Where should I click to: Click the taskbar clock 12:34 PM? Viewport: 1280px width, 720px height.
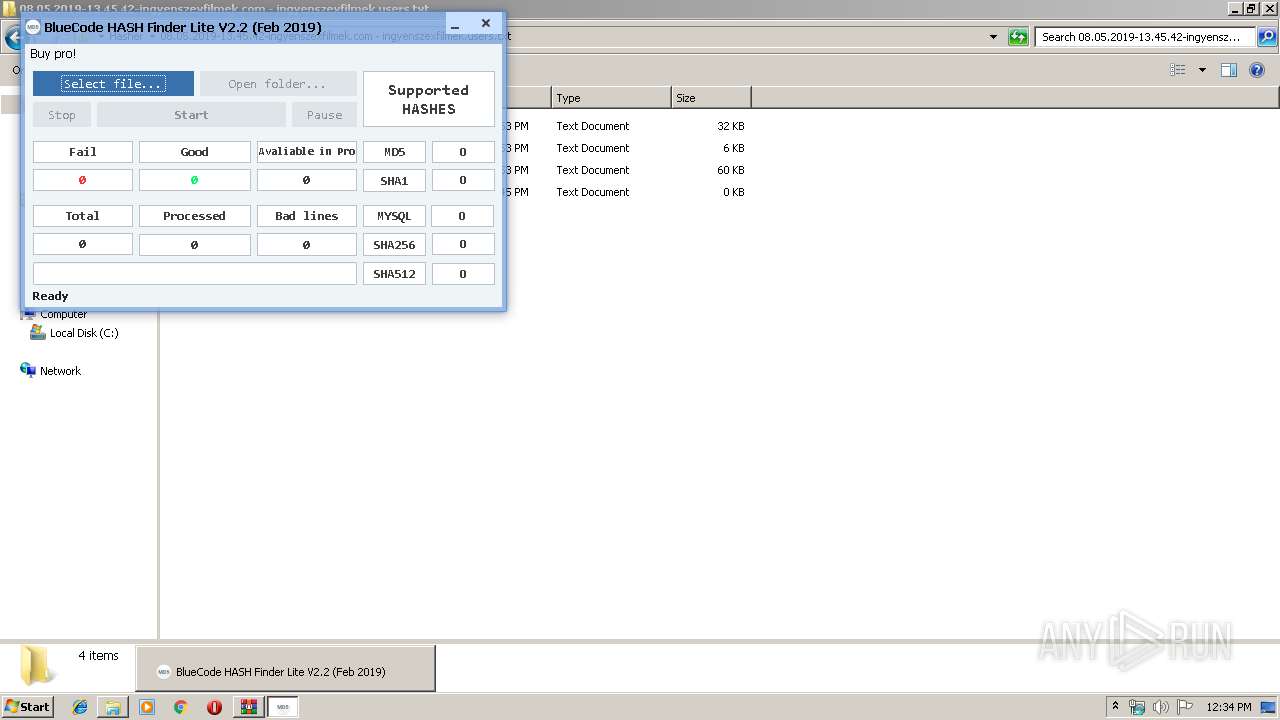click(1229, 707)
